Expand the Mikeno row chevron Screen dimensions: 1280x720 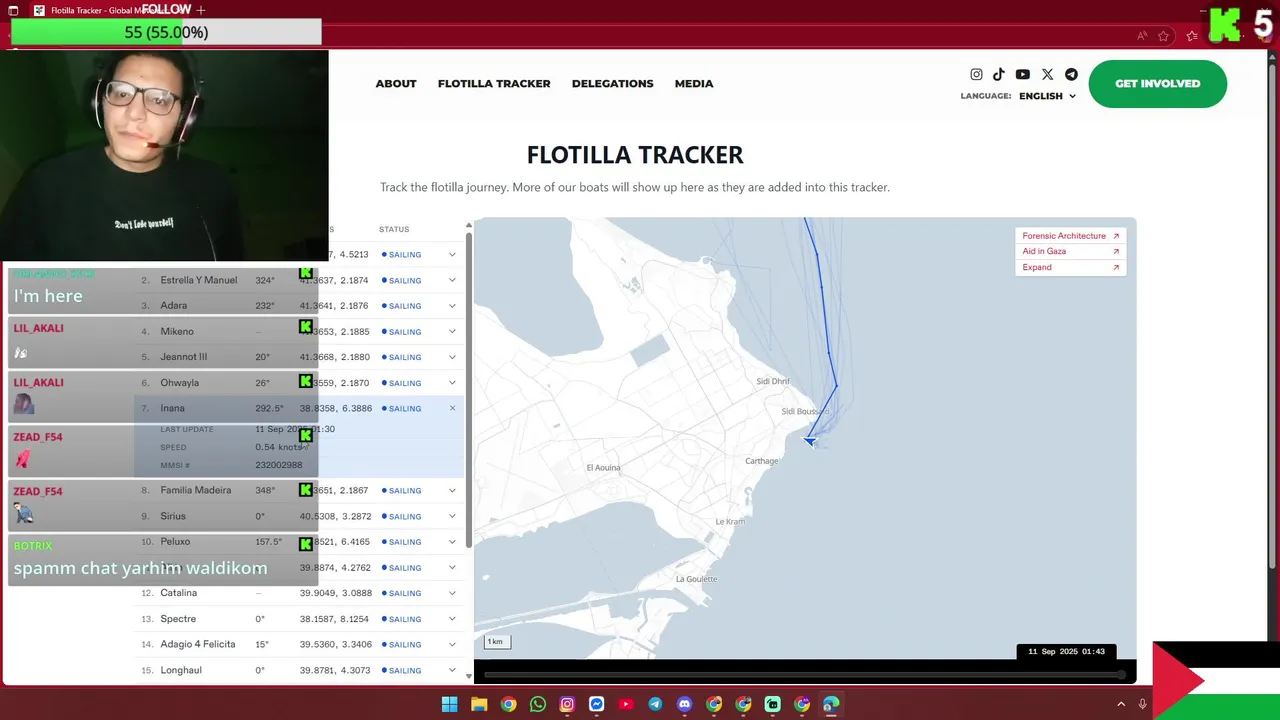[x=452, y=331]
